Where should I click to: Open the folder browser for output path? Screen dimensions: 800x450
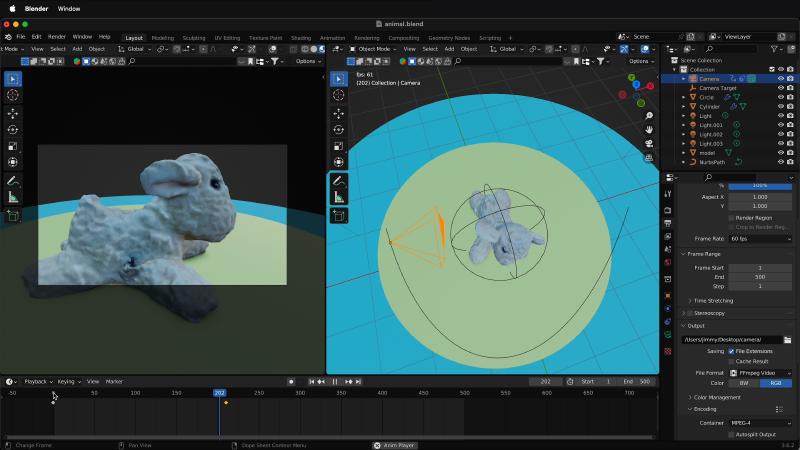tap(787, 340)
